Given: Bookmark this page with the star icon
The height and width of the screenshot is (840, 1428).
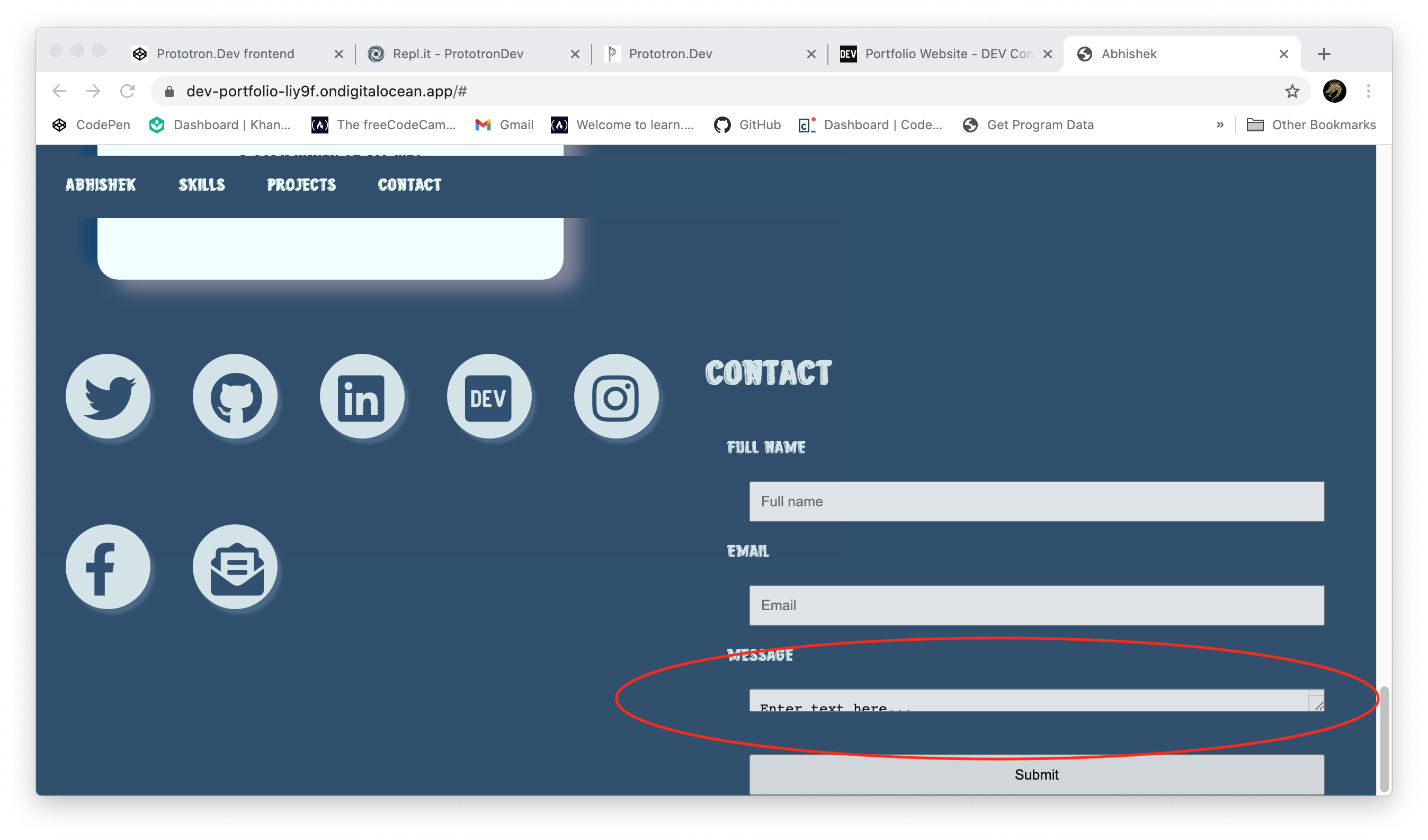Looking at the screenshot, I should [1291, 91].
